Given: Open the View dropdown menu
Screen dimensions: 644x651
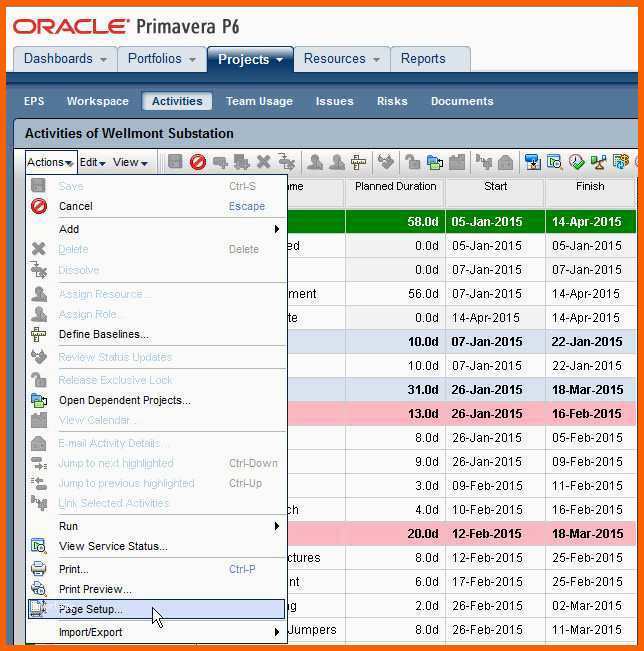Looking at the screenshot, I should 130,162.
